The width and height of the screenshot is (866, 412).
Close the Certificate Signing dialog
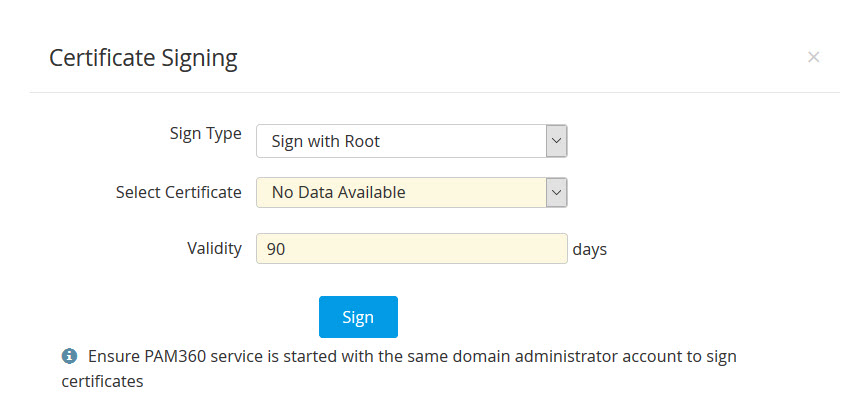pyautogui.click(x=813, y=57)
